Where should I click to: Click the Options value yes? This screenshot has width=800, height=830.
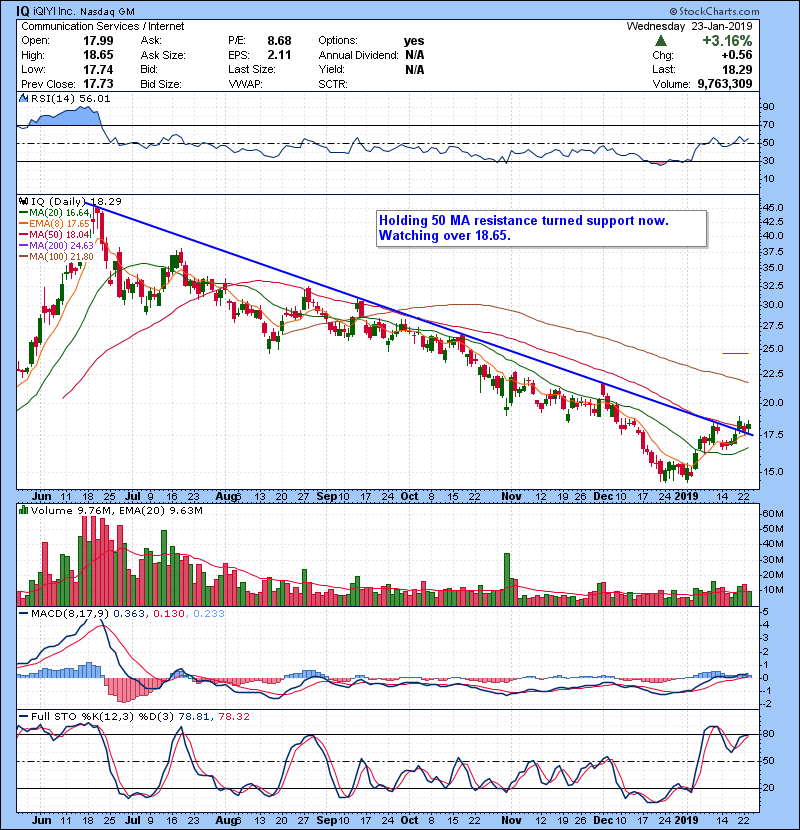tap(414, 41)
